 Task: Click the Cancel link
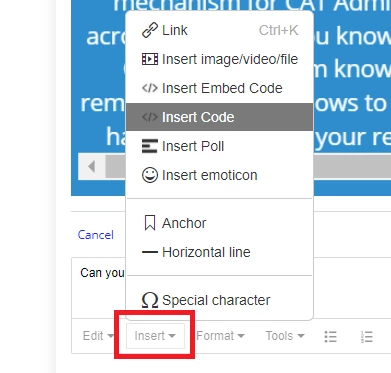96,235
